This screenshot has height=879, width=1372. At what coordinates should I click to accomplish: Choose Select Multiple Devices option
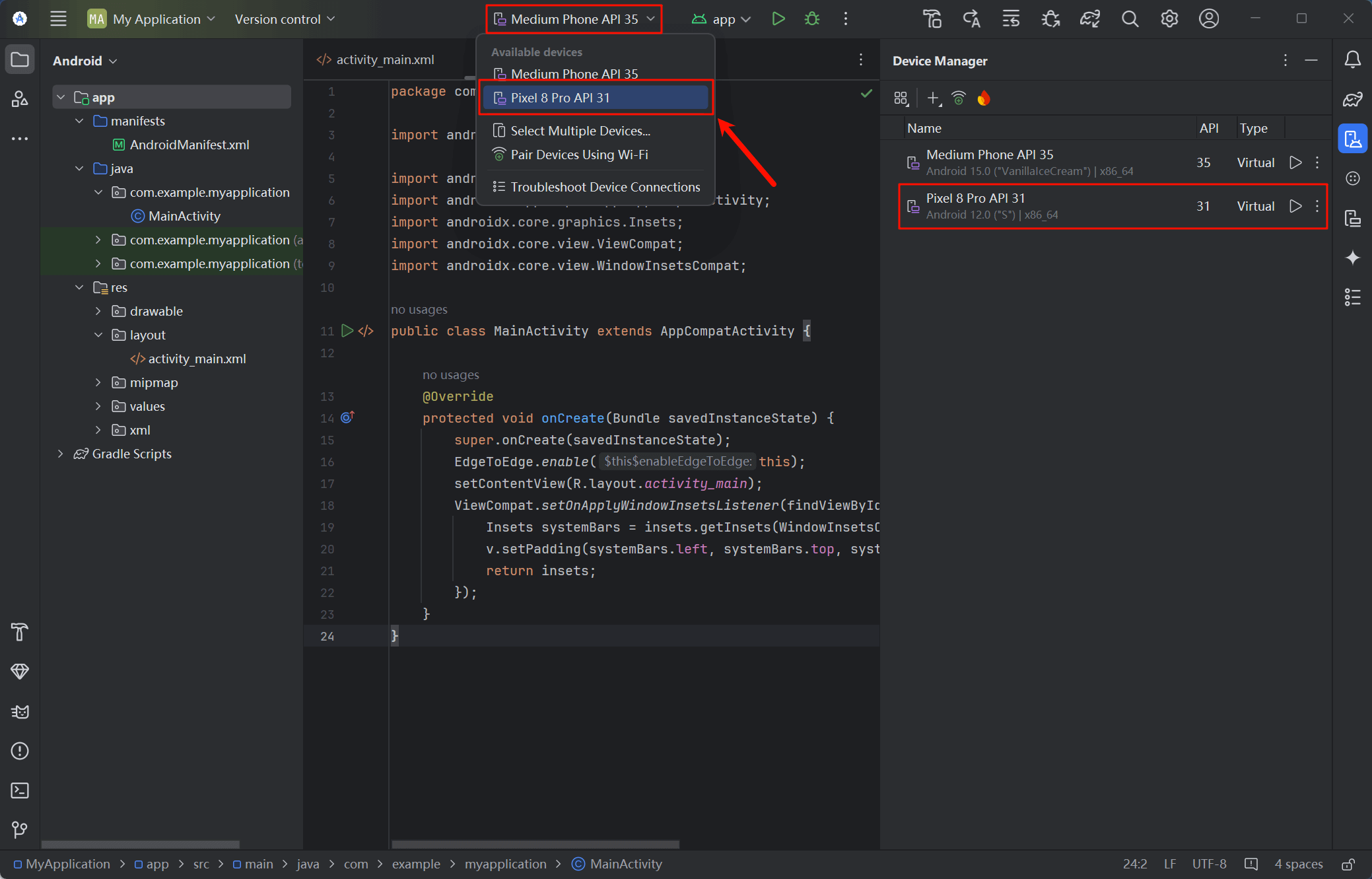click(596, 131)
